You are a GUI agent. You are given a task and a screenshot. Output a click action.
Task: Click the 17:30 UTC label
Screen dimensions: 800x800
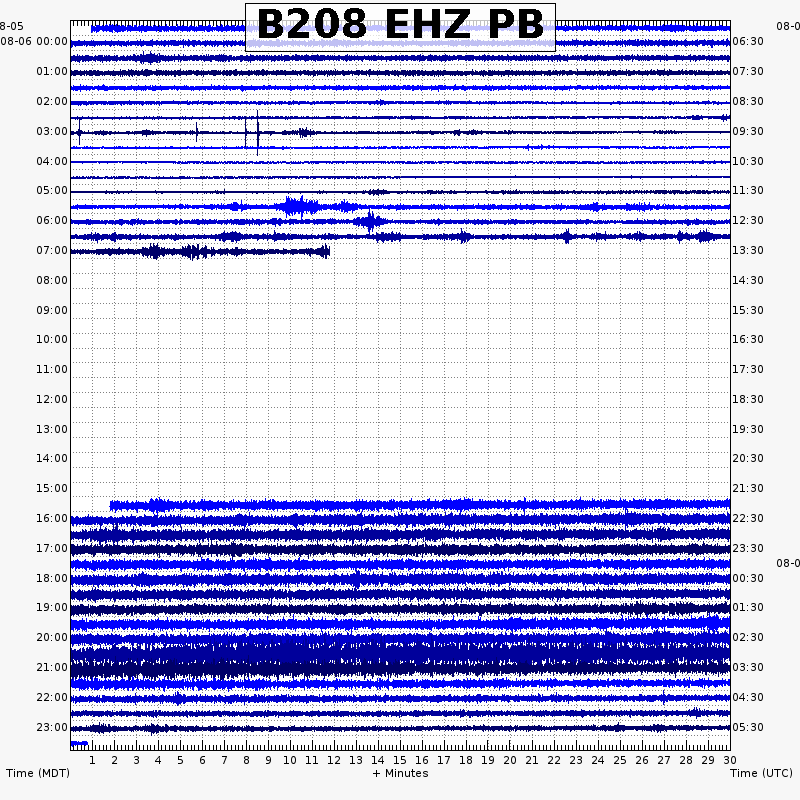click(748, 369)
